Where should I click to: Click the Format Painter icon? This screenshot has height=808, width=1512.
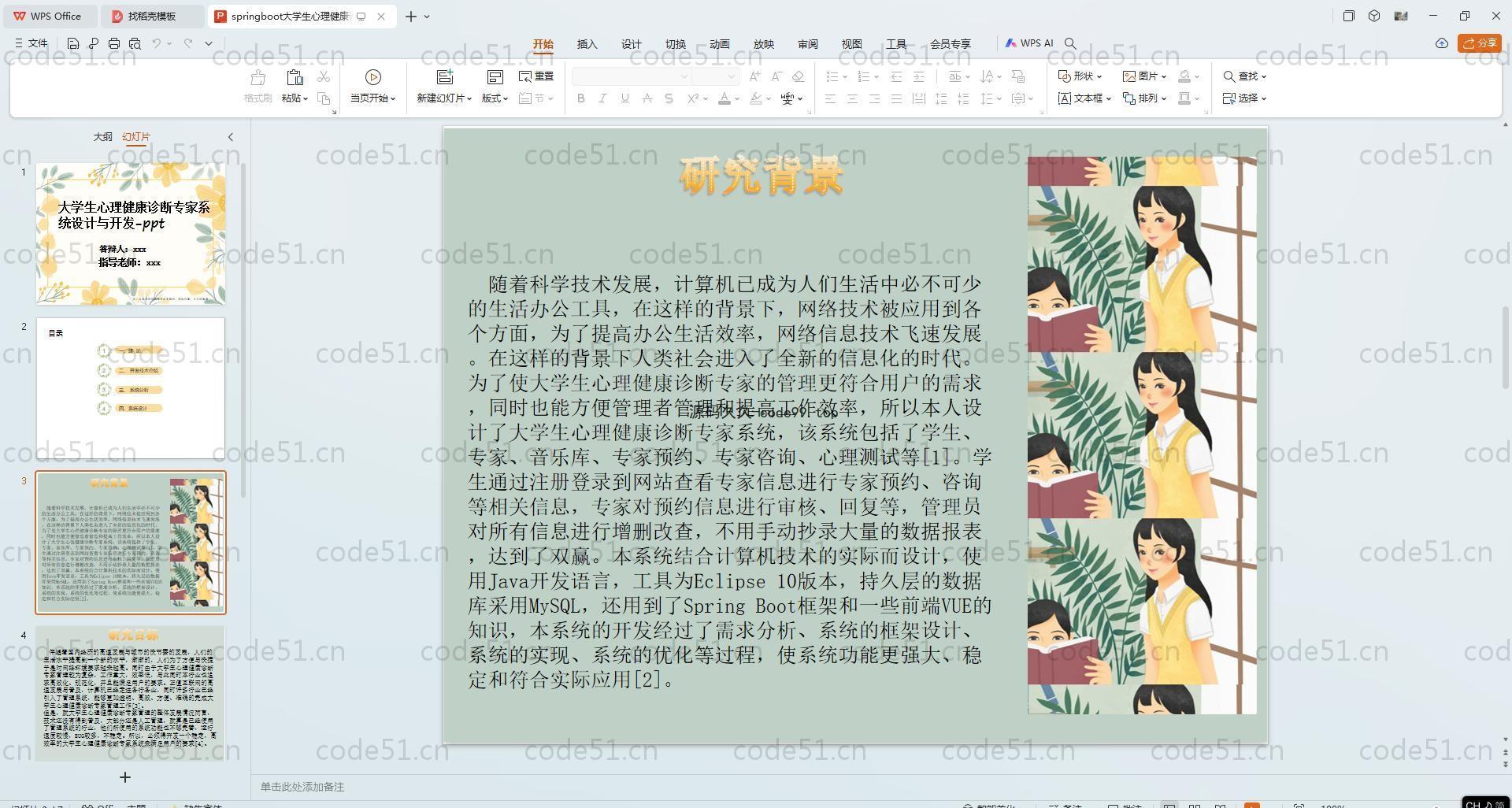pos(258,77)
